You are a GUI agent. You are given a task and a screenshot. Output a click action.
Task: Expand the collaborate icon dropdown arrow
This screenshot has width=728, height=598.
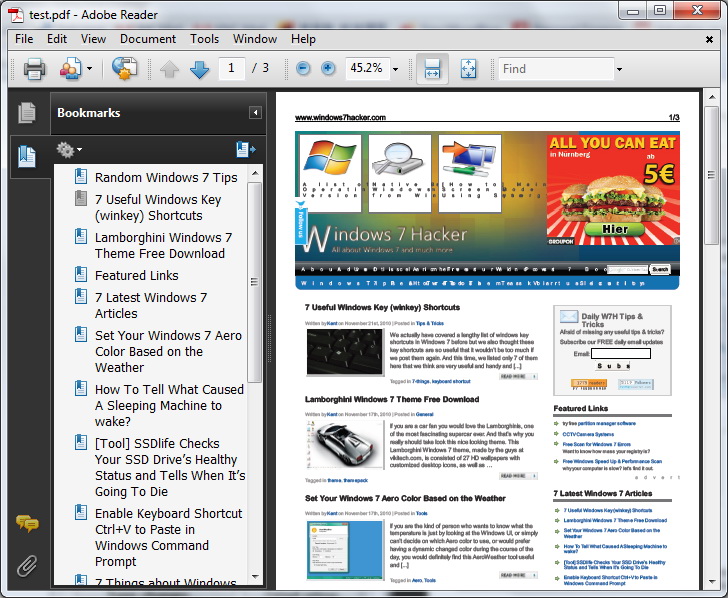pos(90,69)
